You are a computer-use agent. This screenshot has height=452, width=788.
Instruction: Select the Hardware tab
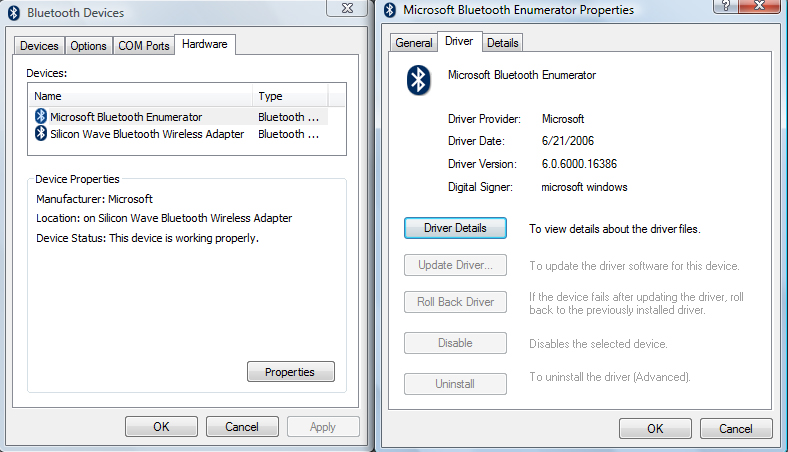[x=205, y=44]
